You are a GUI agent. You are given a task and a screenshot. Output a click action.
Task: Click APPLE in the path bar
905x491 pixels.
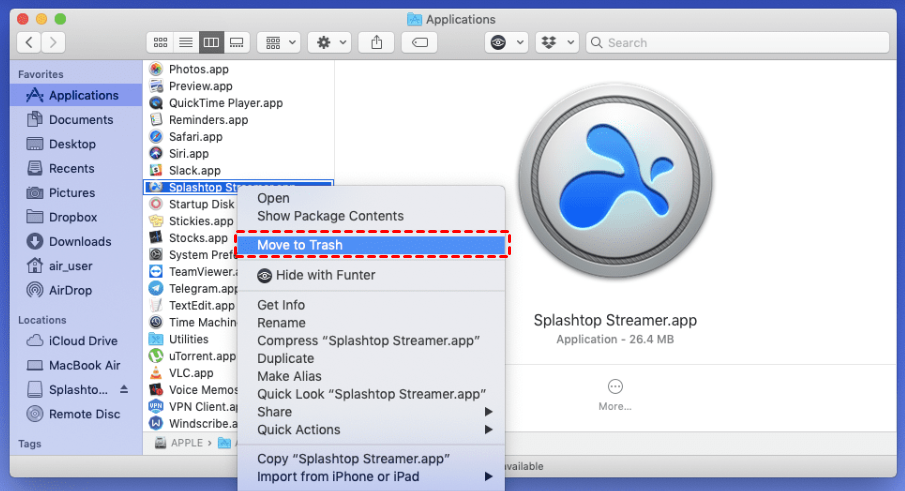(179, 443)
